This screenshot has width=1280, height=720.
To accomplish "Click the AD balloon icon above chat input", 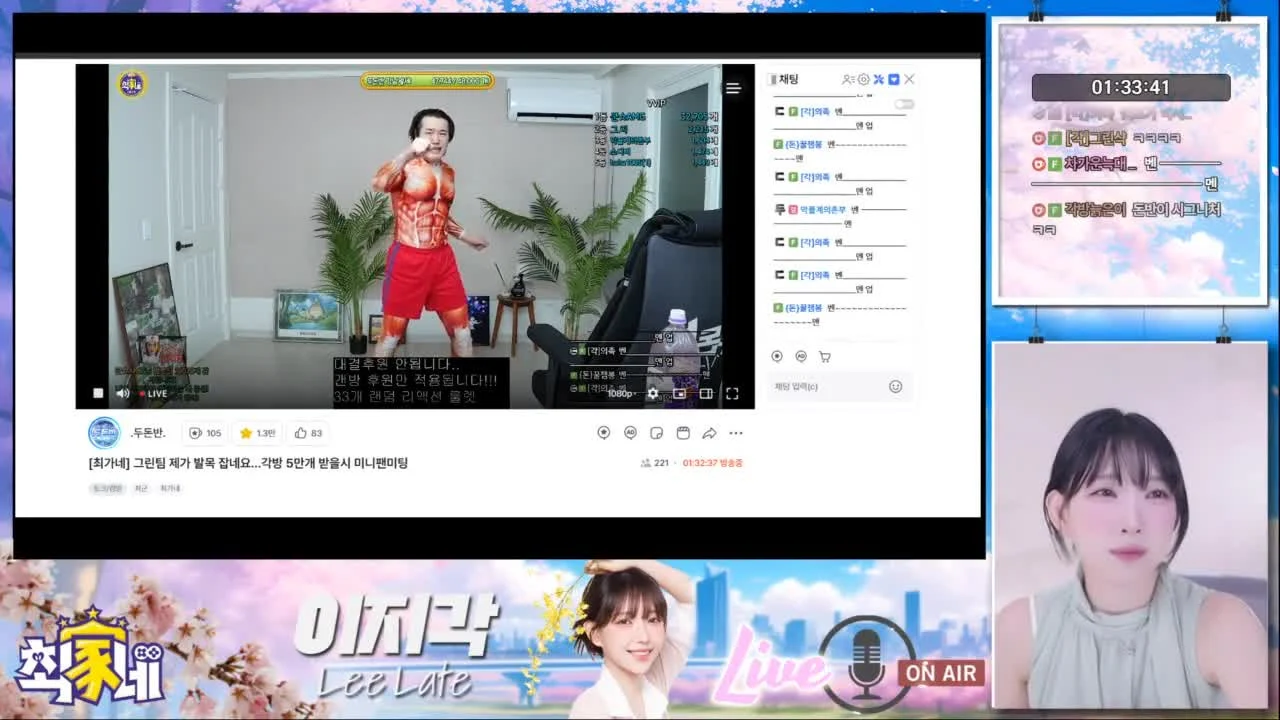I will (801, 356).
